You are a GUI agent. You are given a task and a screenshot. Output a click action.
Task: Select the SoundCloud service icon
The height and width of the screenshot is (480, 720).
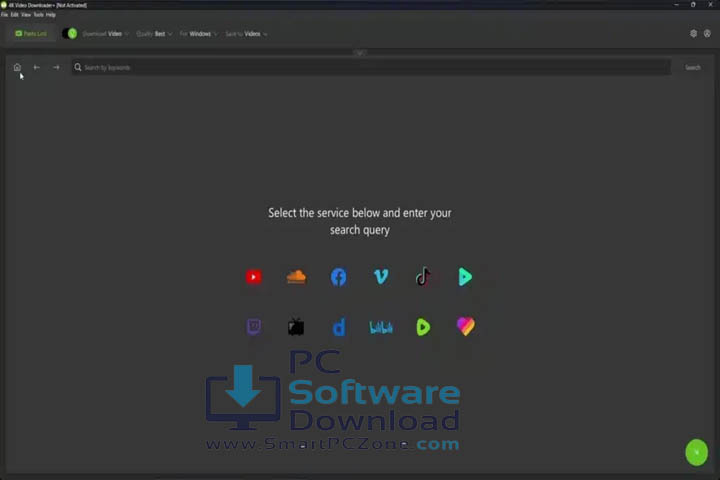(296, 277)
